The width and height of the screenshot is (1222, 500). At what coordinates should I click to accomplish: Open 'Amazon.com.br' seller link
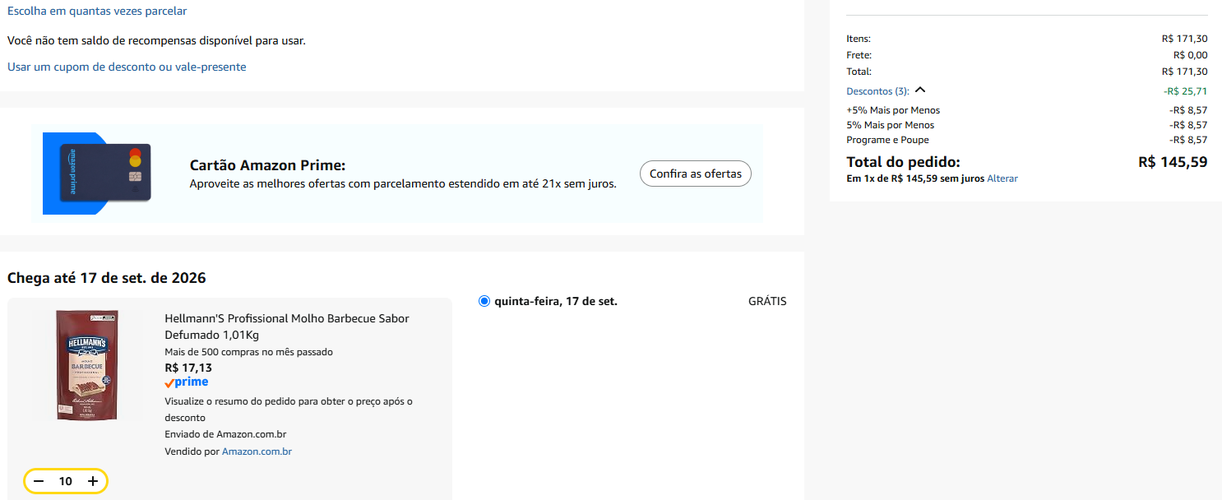(257, 452)
